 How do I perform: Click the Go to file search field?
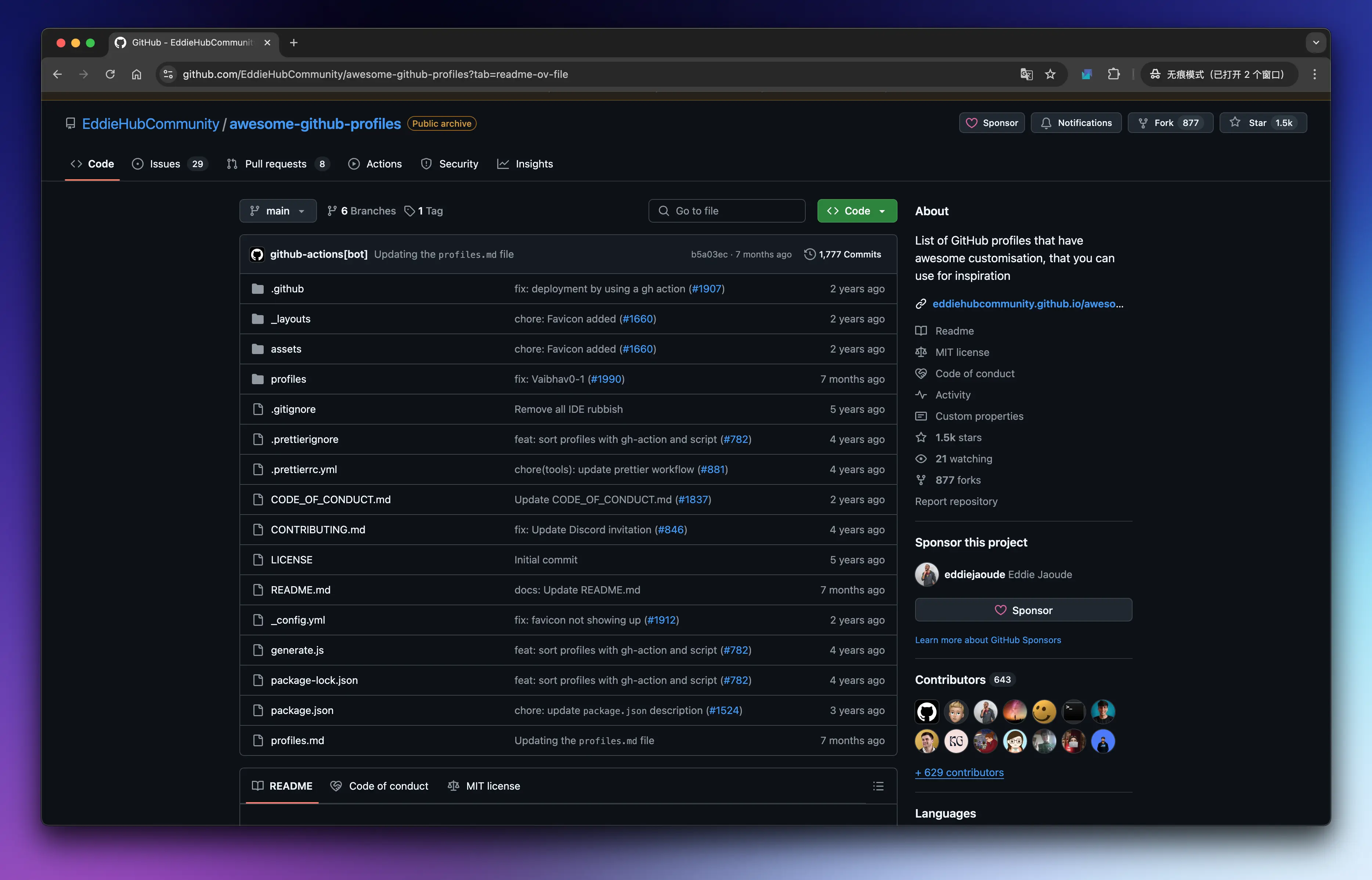726,211
